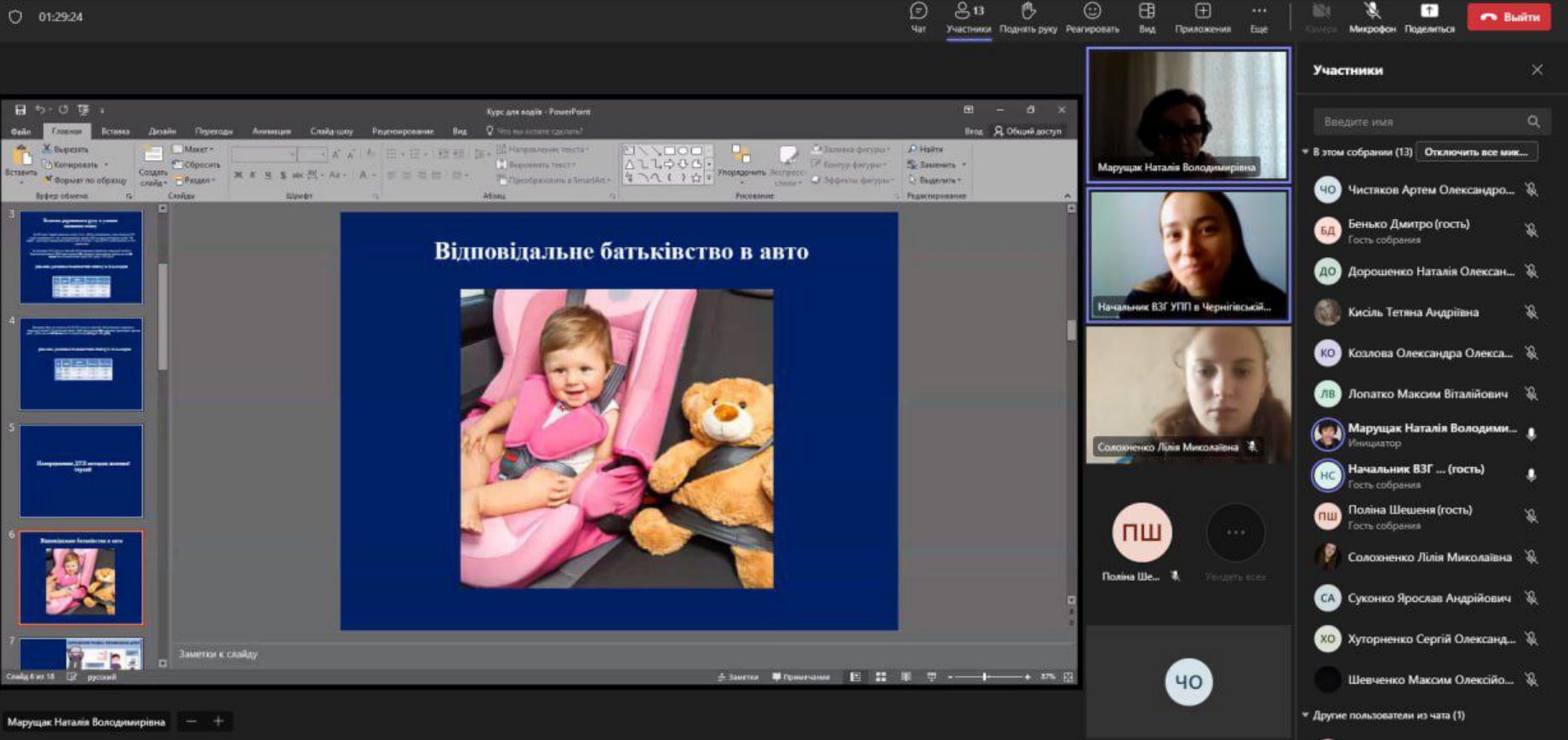Click mic icon for Лопатко Максим Віталійович
The width and height of the screenshot is (1568, 740).
coord(1531,393)
